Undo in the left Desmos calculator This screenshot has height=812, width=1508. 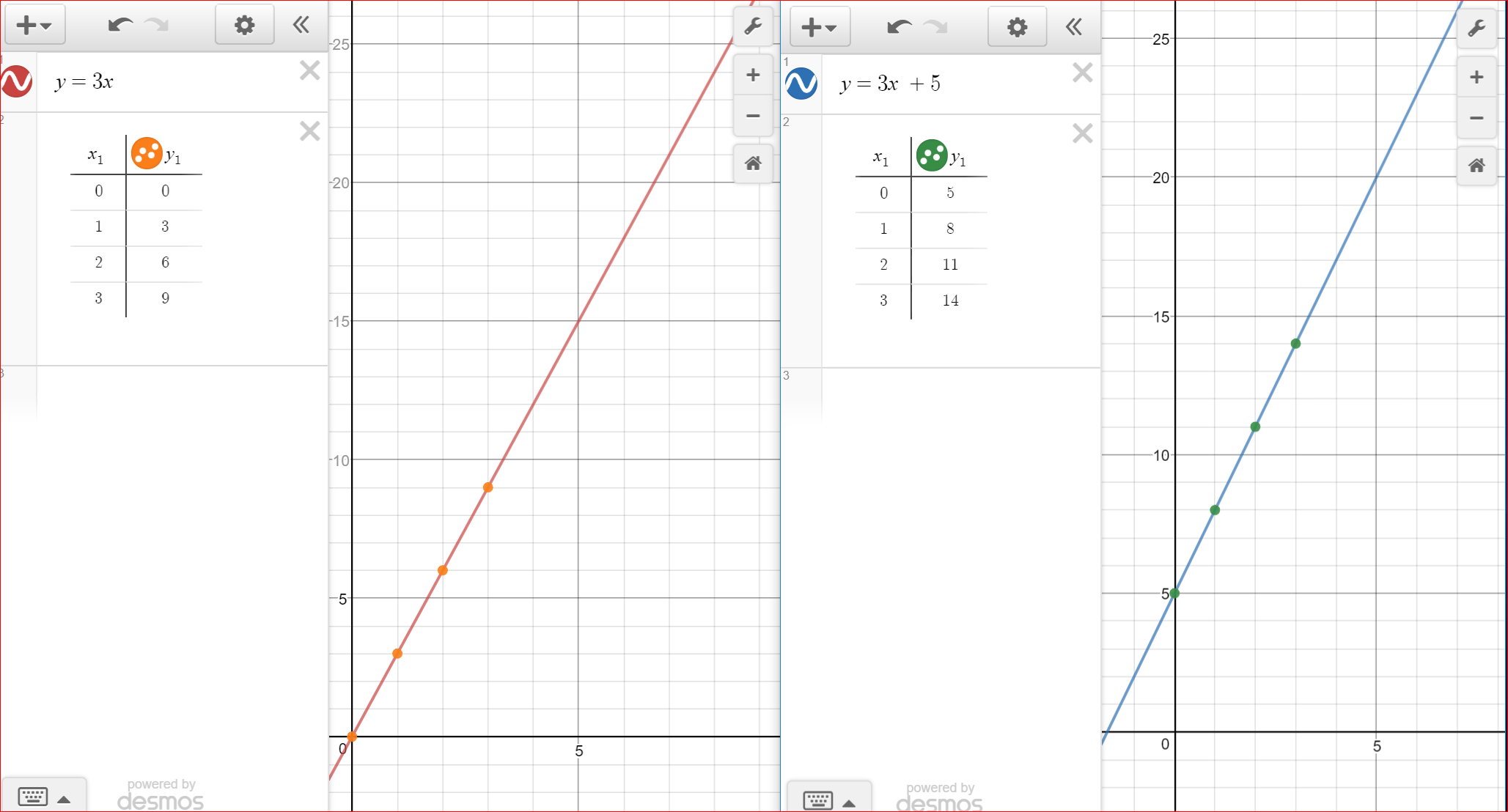pyautogui.click(x=119, y=25)
